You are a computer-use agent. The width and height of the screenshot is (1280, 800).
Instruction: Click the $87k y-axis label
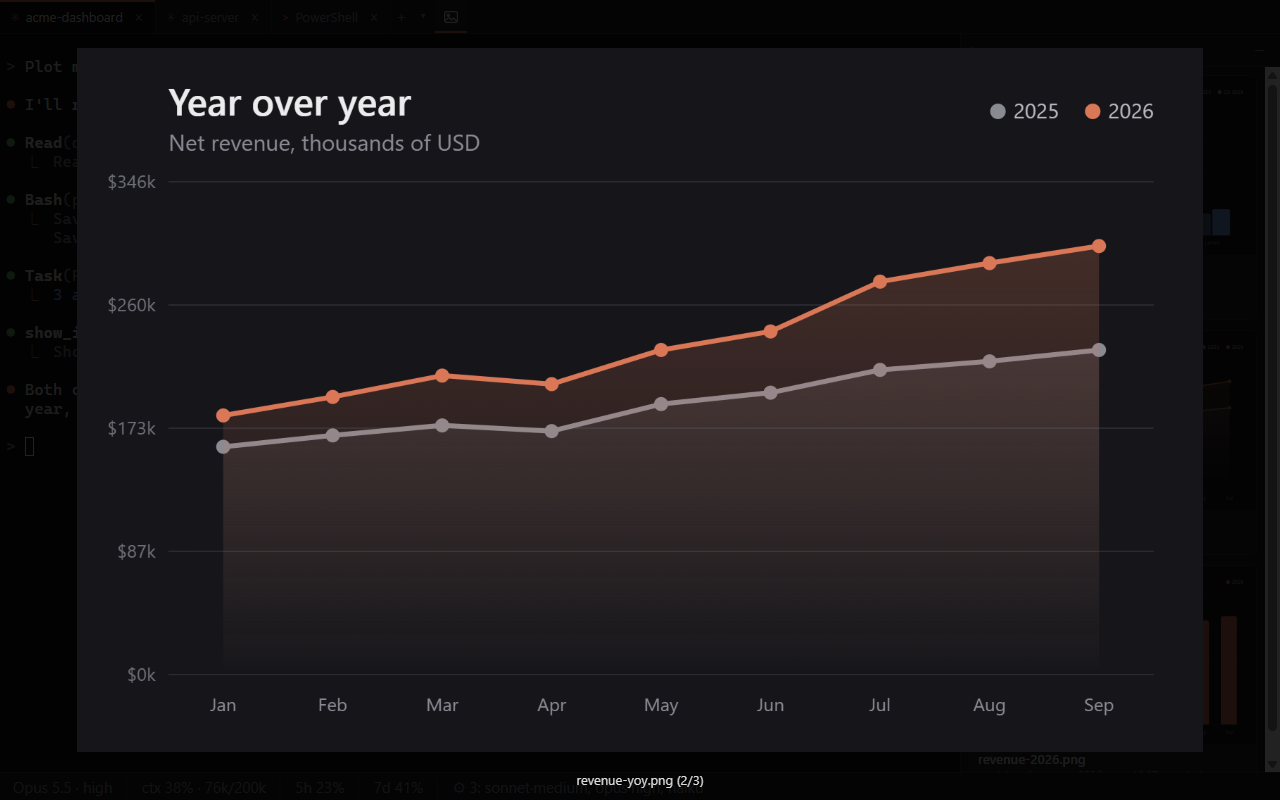click(137, 551)
